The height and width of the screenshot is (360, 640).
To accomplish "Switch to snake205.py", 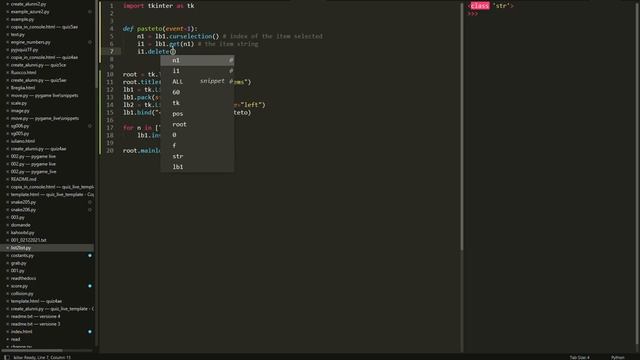I will click(23, 202).
